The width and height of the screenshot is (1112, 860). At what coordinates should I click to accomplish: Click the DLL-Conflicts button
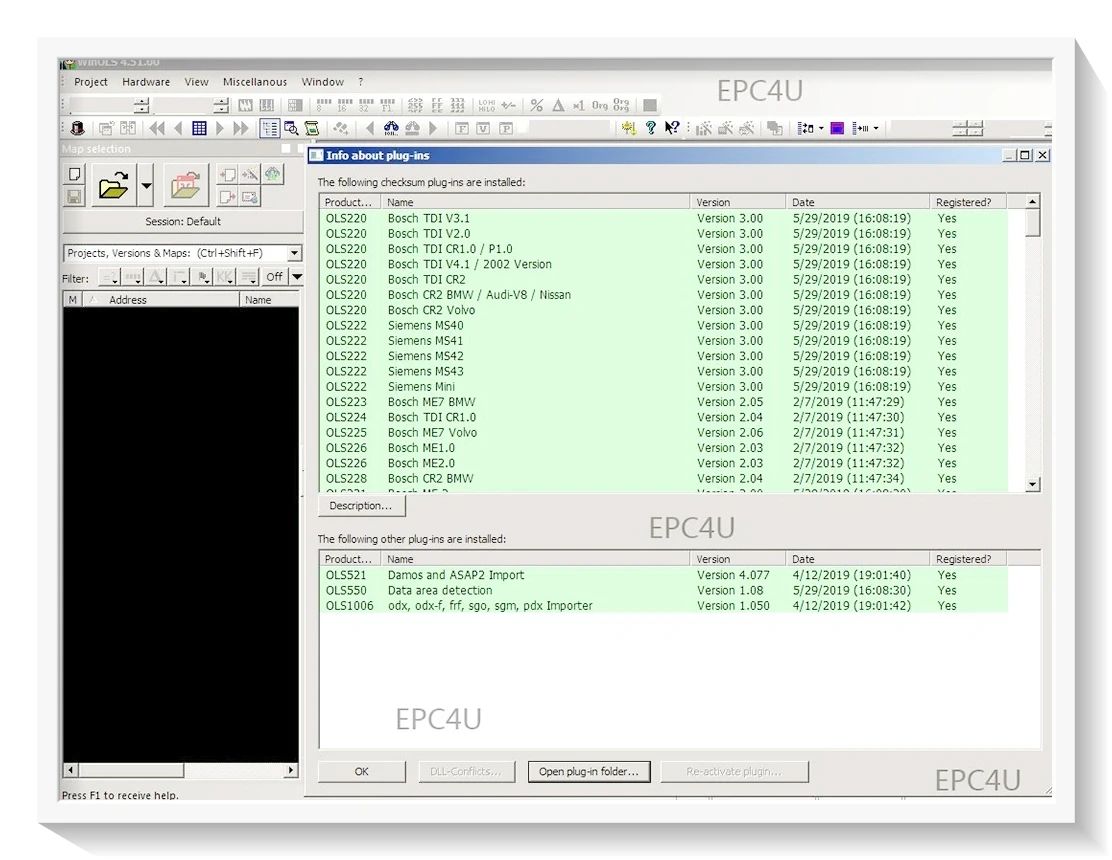(466, 771)
